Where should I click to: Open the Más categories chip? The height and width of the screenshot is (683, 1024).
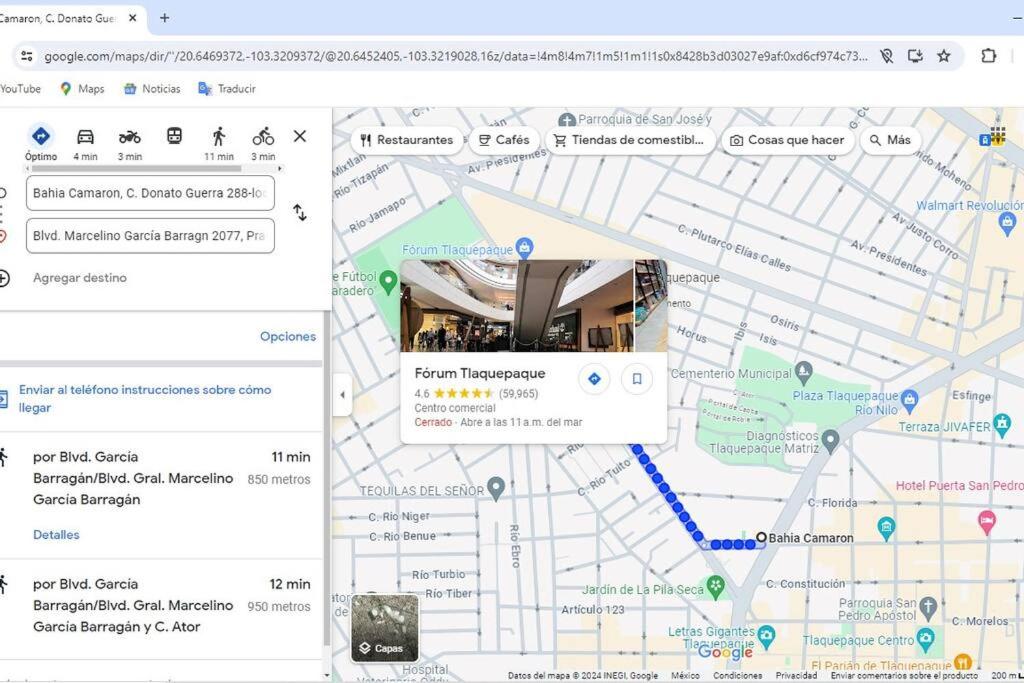(x=890, y=140)
